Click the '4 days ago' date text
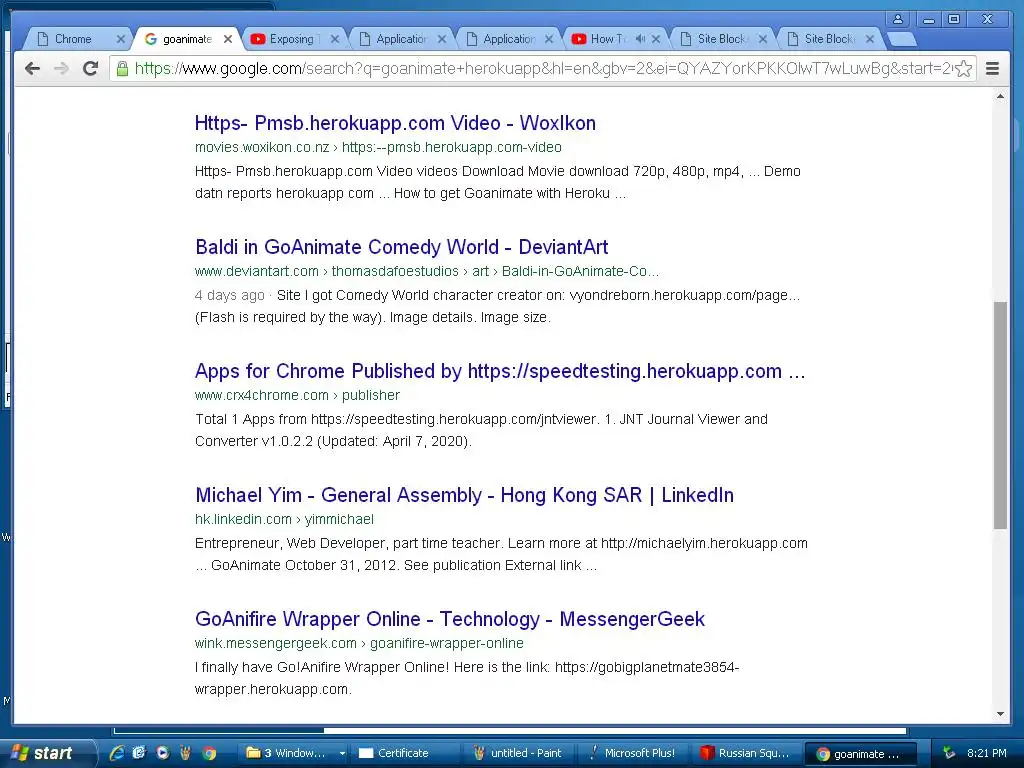The height and width of the screenshot is (768, 1024). (229, 295)
